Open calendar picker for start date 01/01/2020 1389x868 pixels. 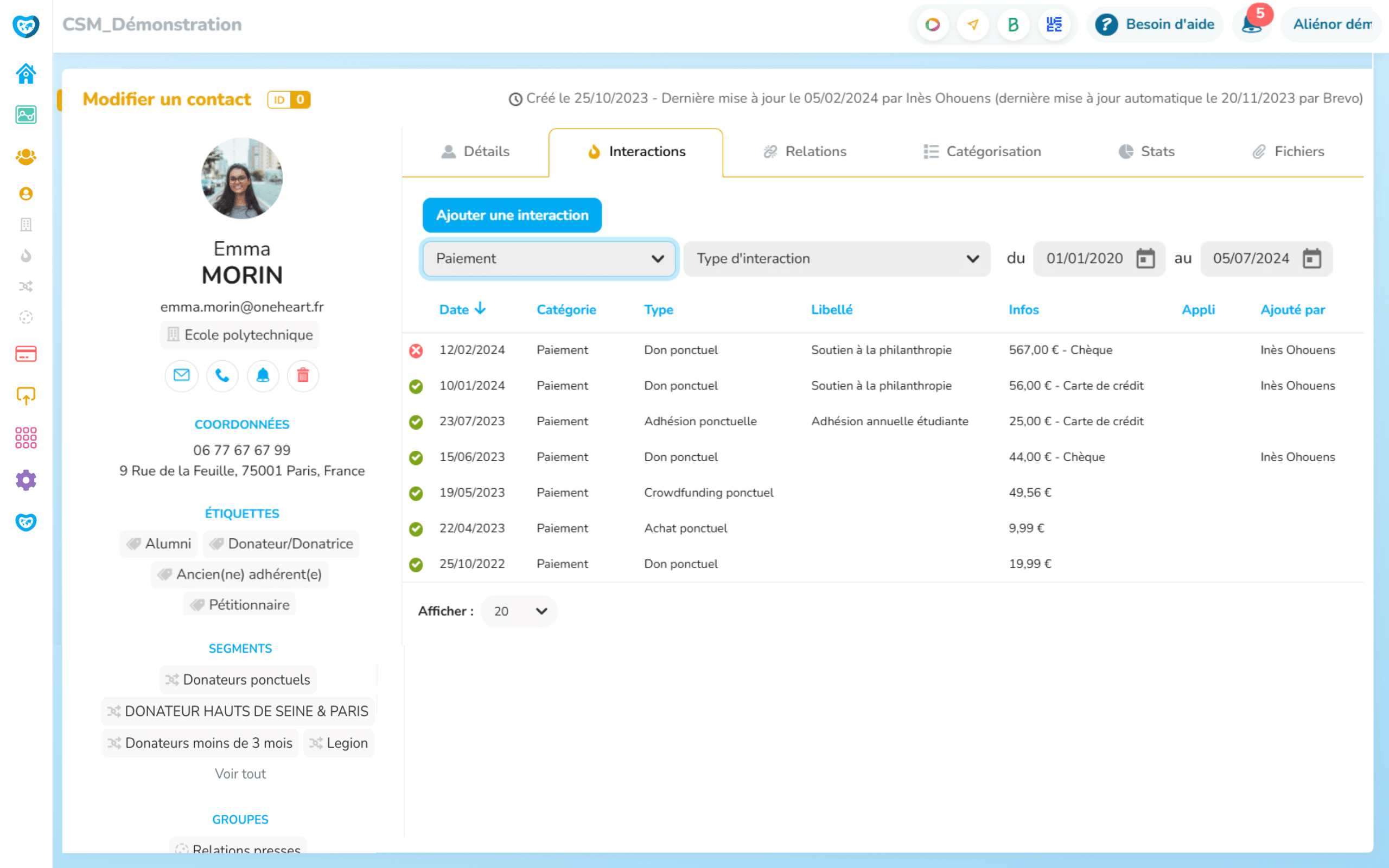tap(1145, 258)
